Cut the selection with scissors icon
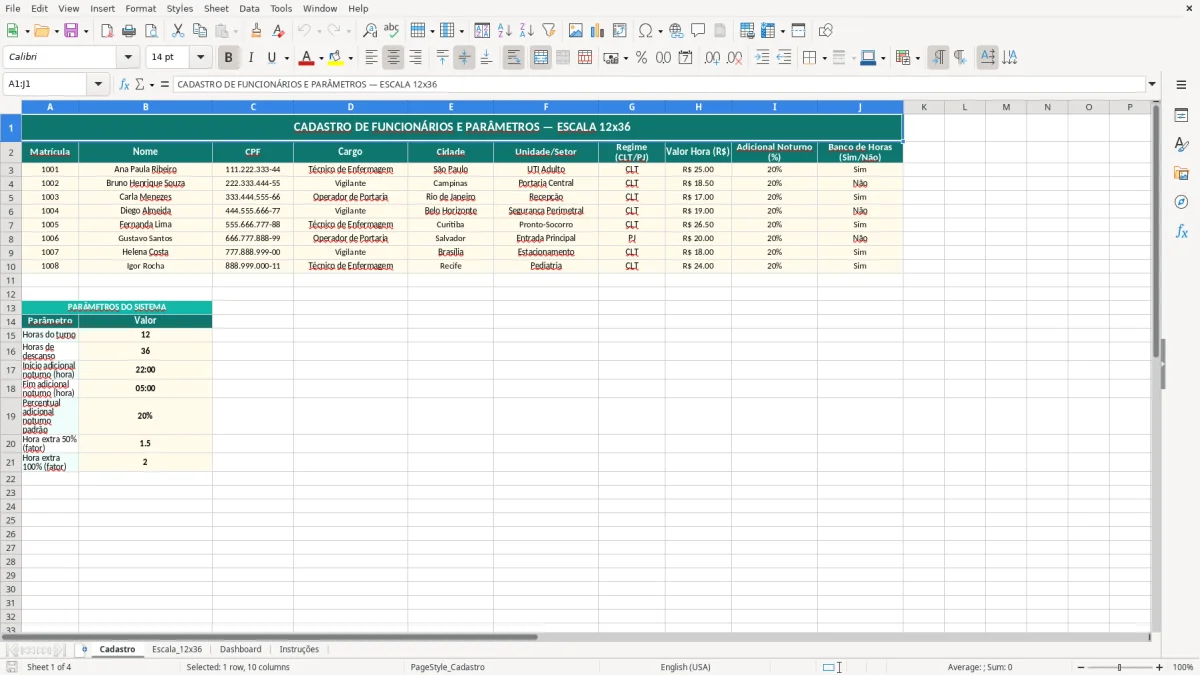The width and height of the screenshot is (1200, 675). (x=178, y=31)
